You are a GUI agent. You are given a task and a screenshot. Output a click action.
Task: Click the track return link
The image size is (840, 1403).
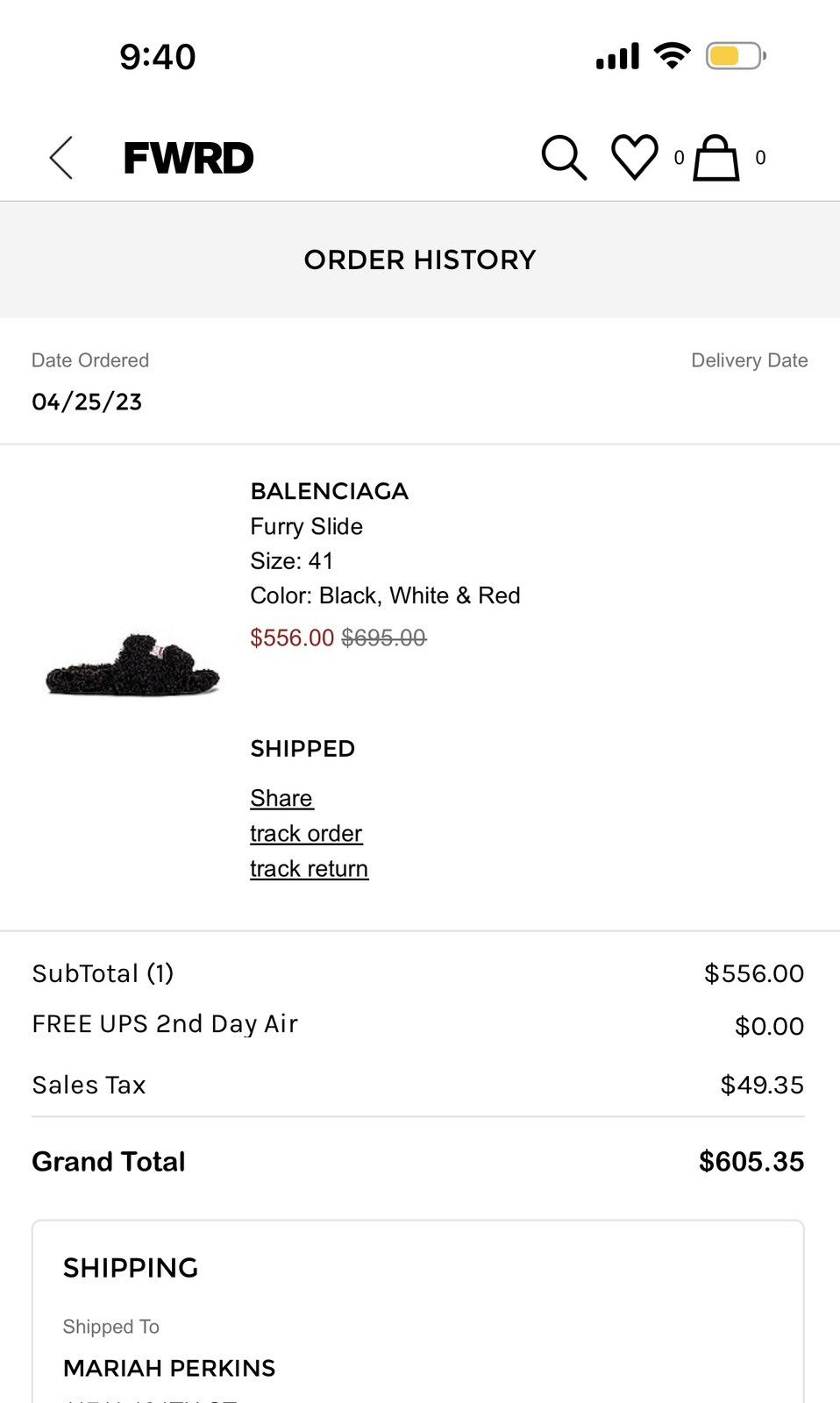pyautogui.click(x=309, y=868)
